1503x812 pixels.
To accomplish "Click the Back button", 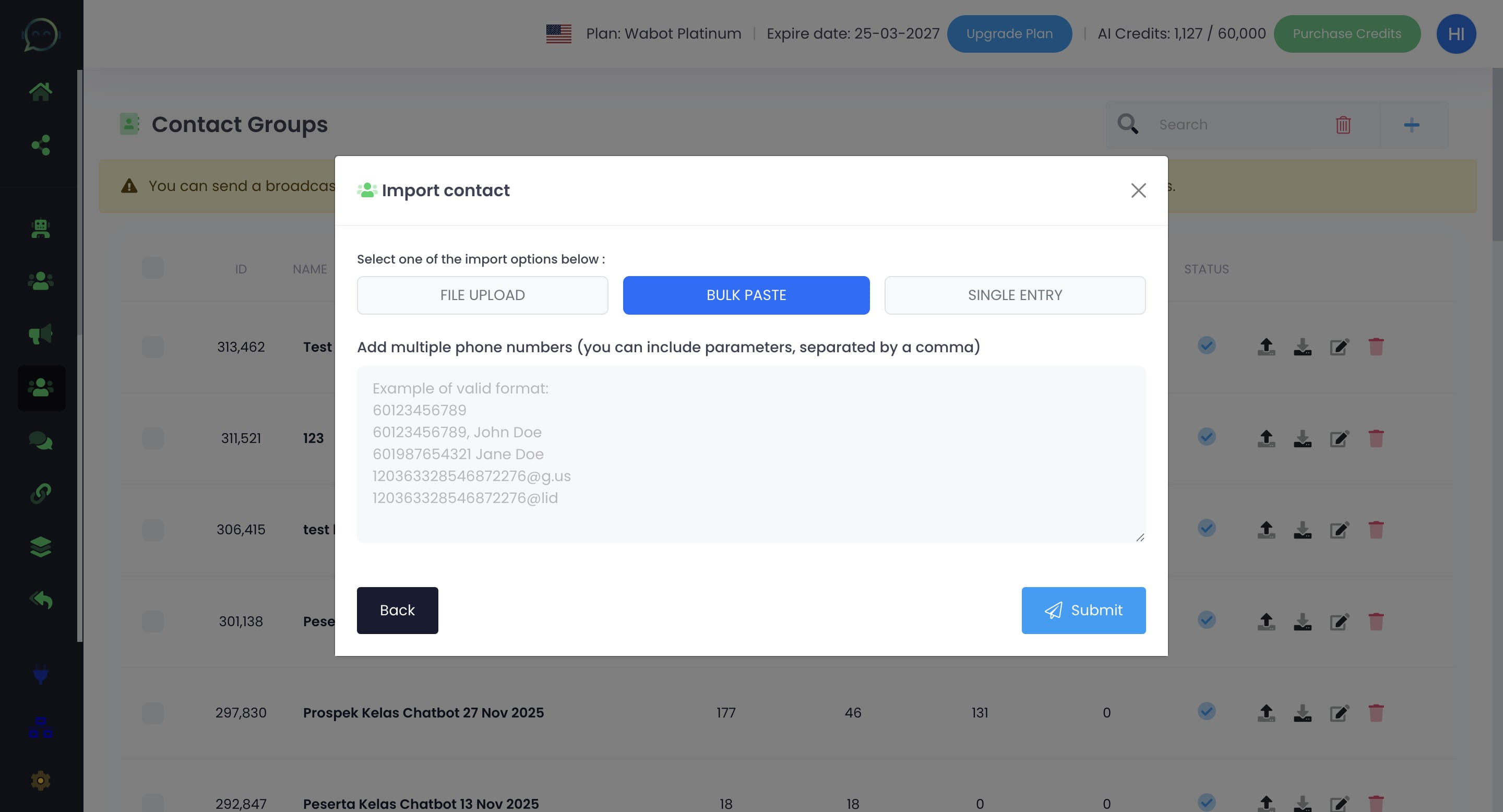I will 397,610.
